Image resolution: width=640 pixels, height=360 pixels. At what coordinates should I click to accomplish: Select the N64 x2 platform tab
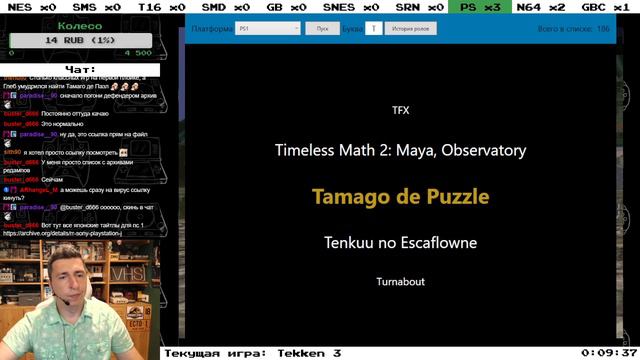(541, 7)
